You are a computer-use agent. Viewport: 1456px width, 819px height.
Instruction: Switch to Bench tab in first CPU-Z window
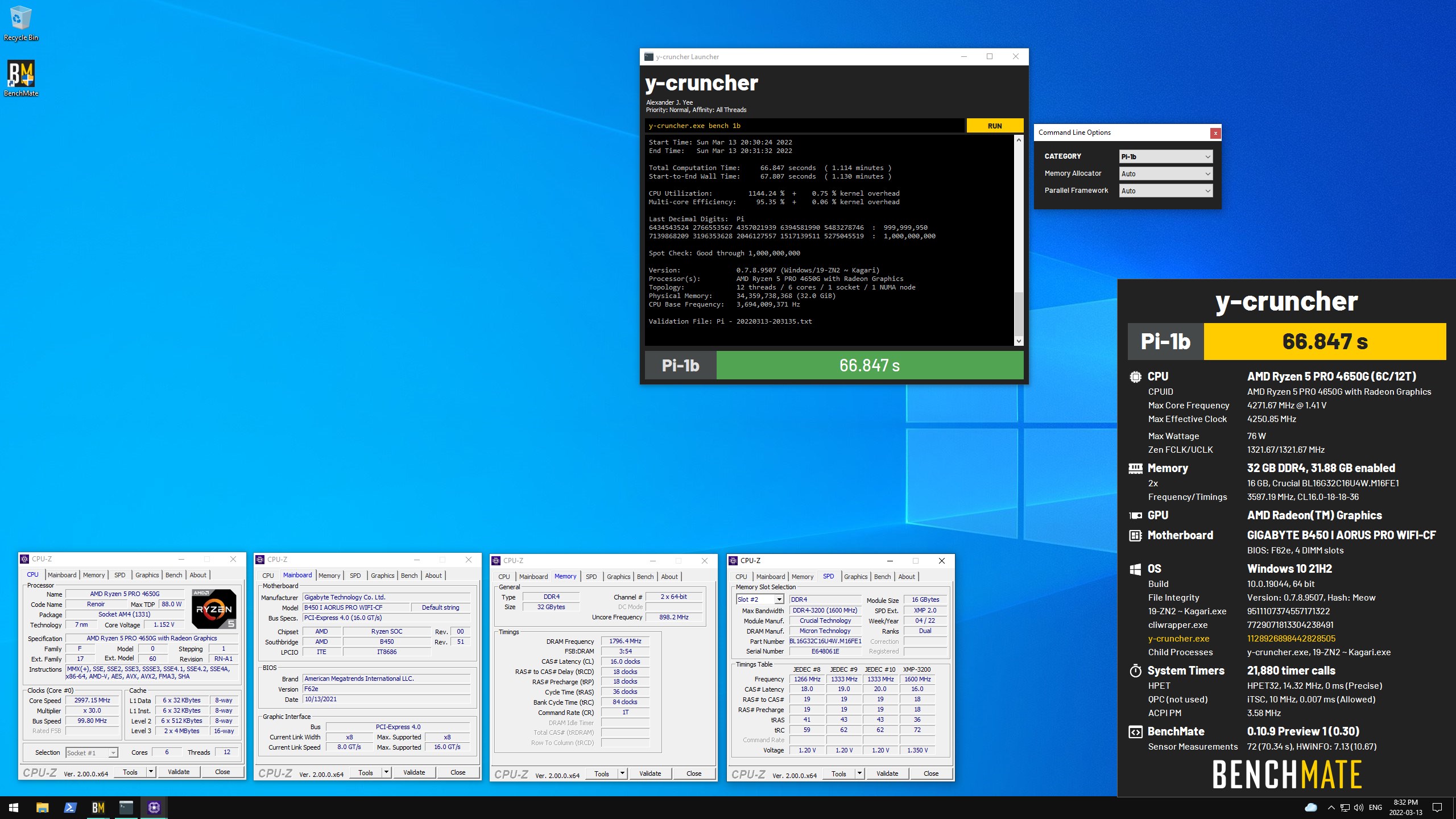coord(173,575)
